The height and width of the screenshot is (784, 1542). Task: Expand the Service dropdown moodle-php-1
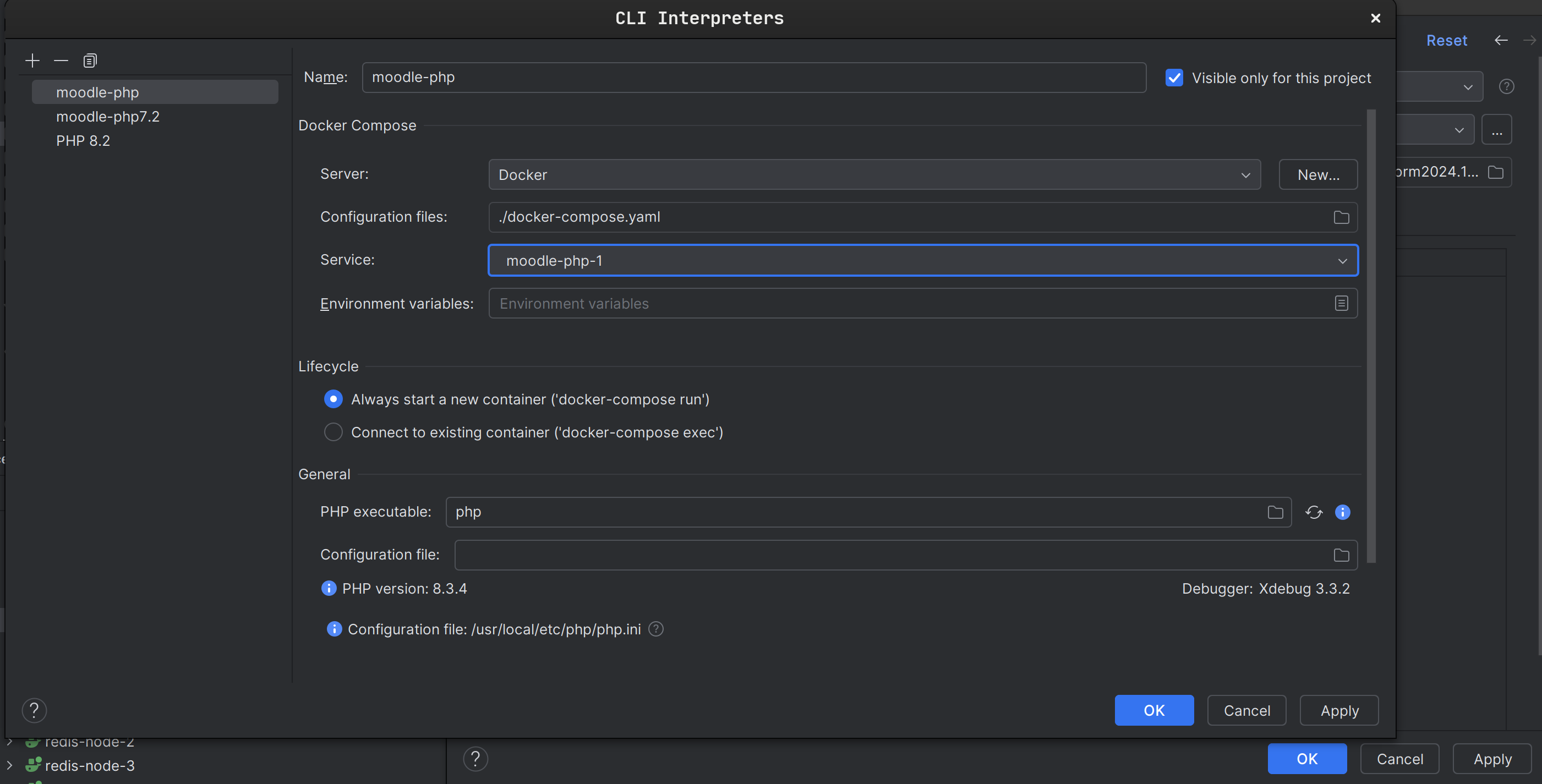922,260
